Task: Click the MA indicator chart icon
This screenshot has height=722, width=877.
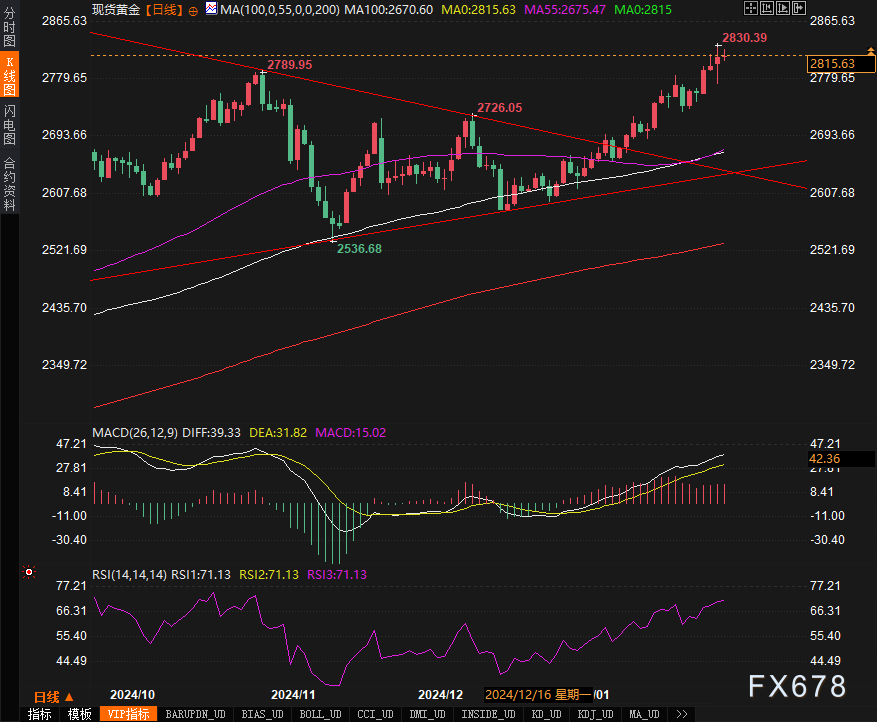Action: (210, 9)
